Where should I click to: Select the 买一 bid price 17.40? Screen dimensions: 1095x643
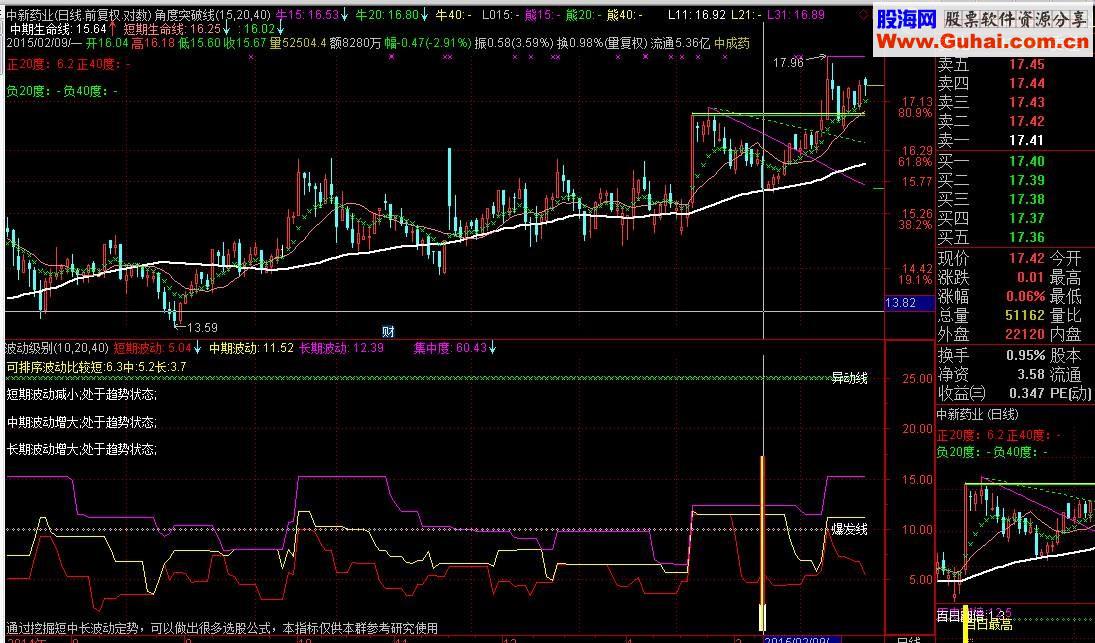click(x=1027, y=161)
